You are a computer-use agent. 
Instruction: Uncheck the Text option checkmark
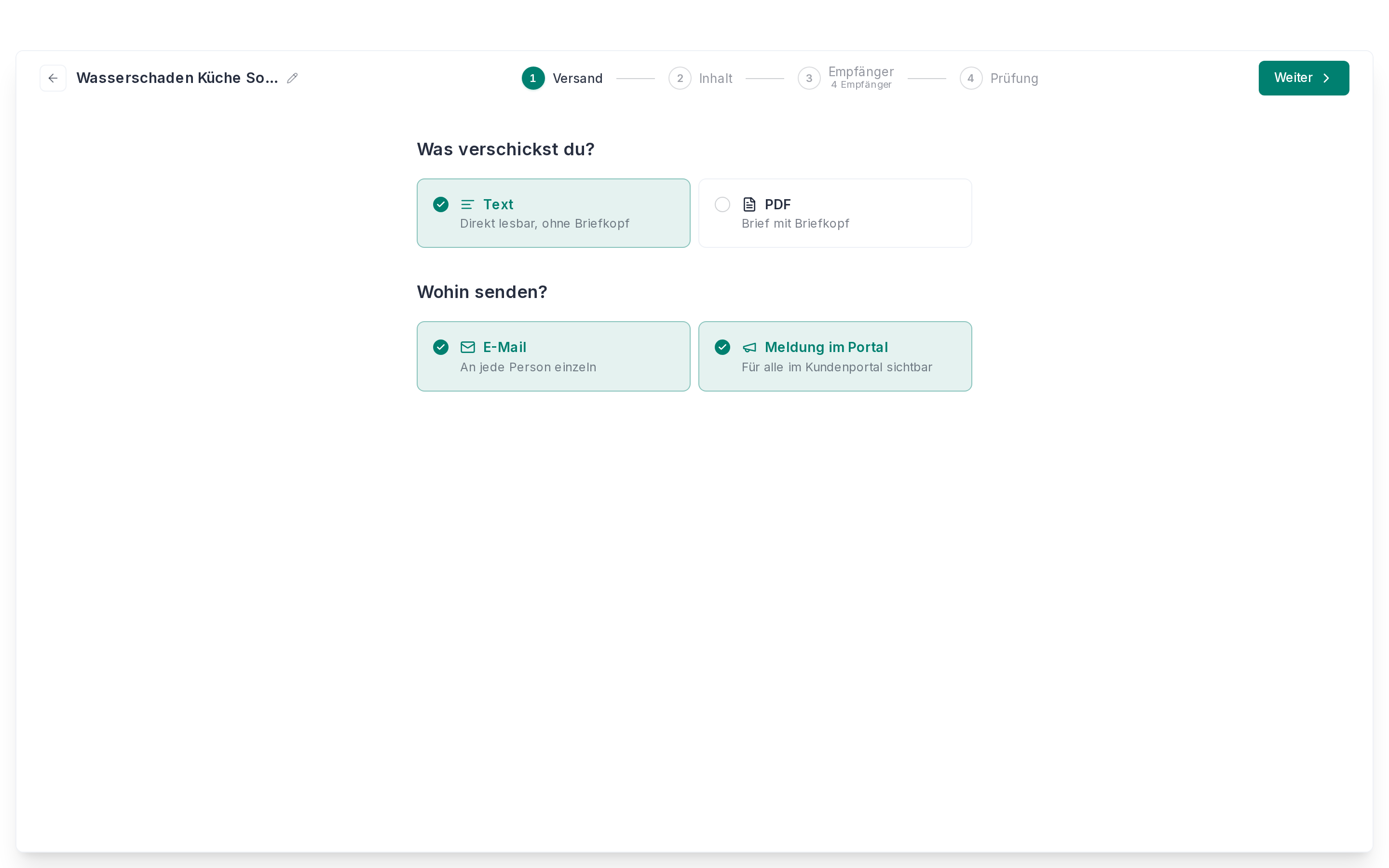click(441, 204)
